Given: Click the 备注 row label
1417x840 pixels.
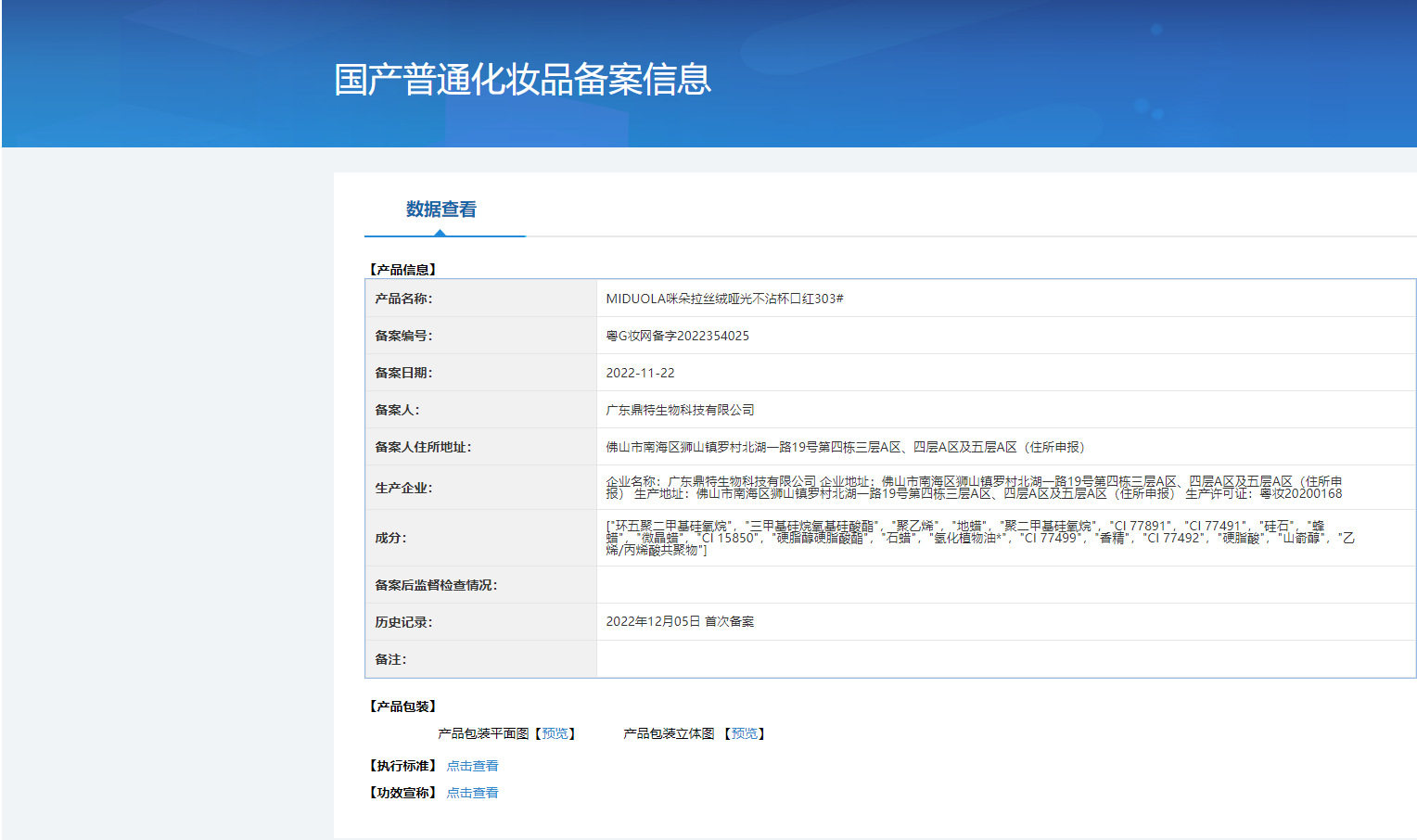Looking at the screenshot, I should [x=390, y=659].
